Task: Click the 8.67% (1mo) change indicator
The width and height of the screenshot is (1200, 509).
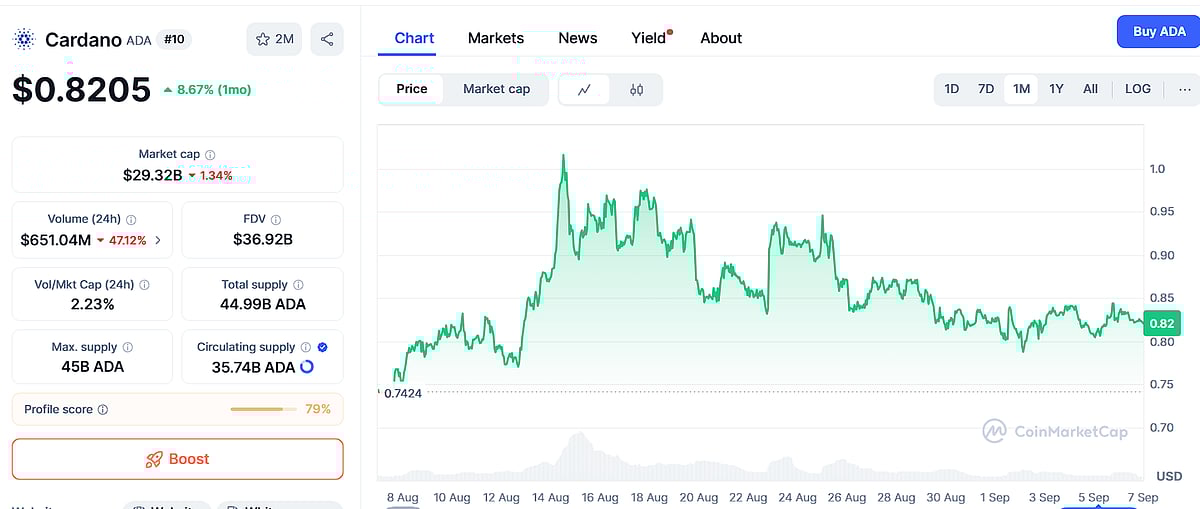Action: (x=207, y=90)
